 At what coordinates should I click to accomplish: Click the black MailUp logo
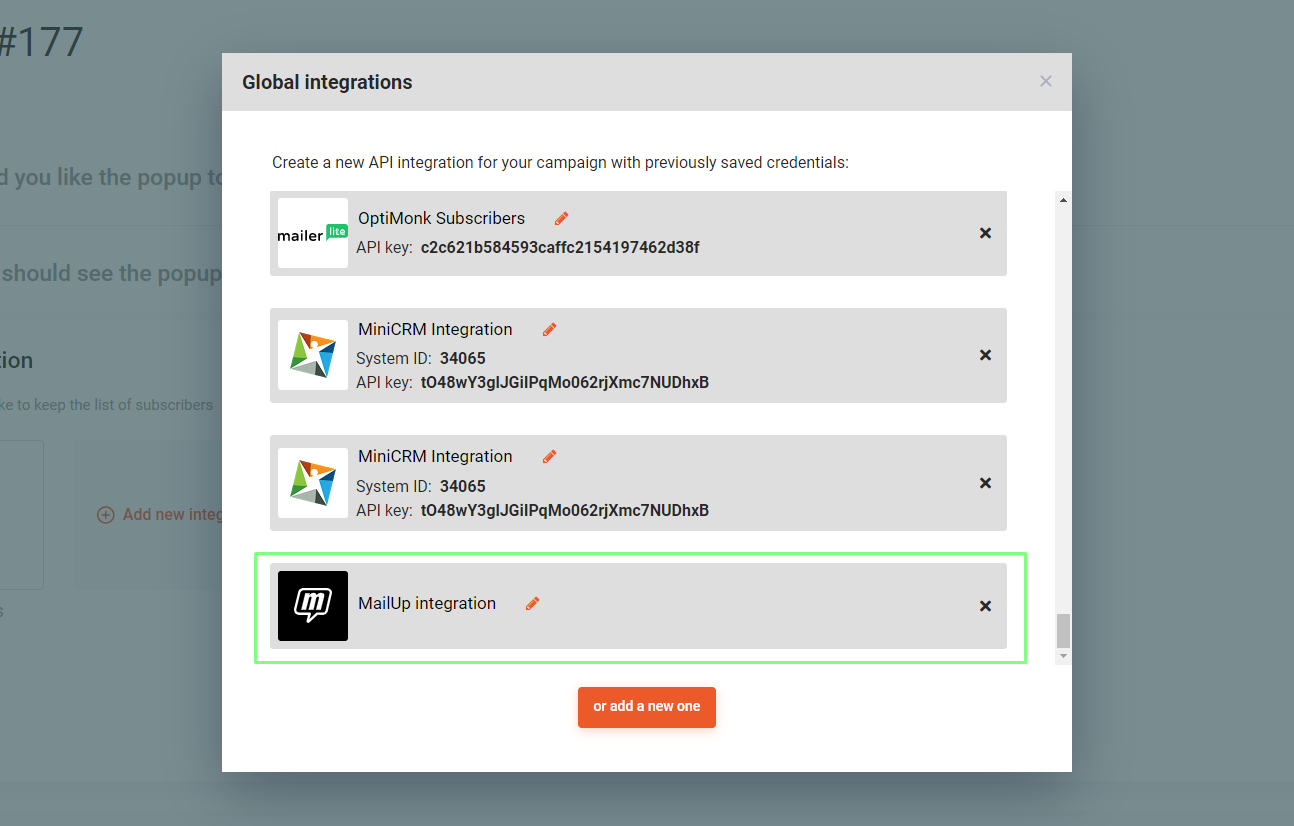tap(313, 606)
